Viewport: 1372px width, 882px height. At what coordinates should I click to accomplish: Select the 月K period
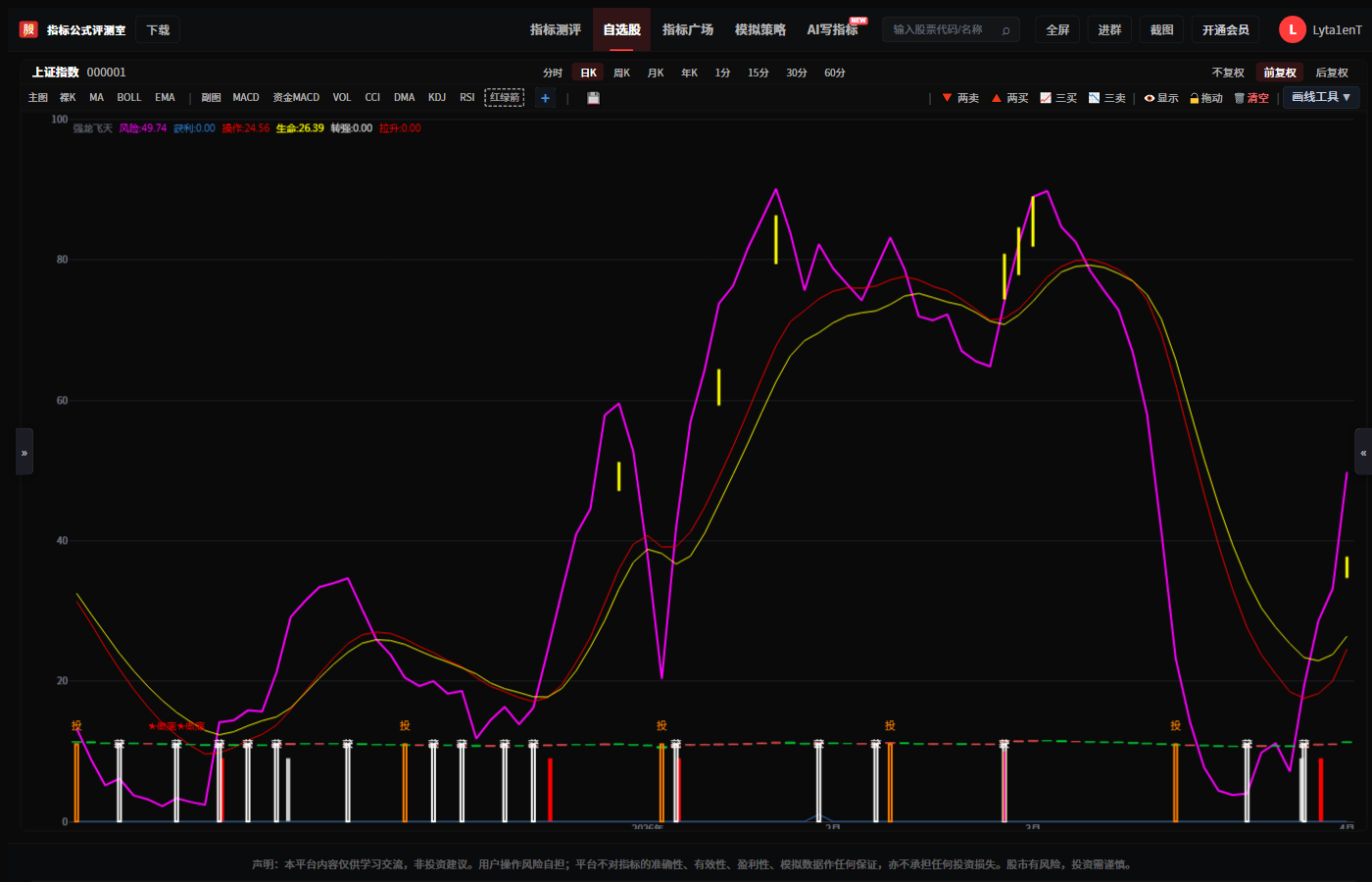[x=656, y=73]
